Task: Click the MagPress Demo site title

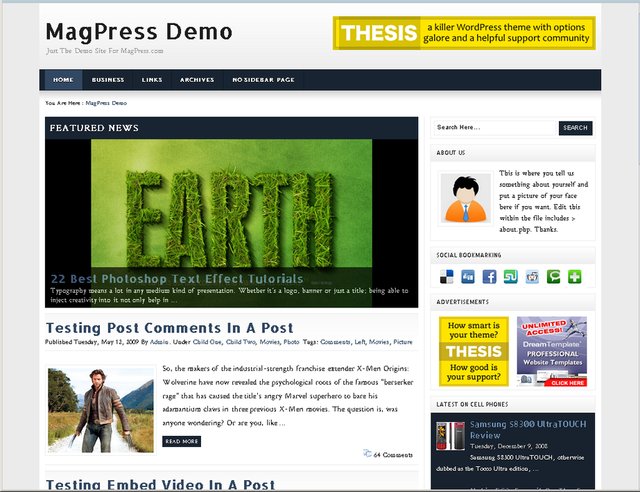Action: (139, 32)
